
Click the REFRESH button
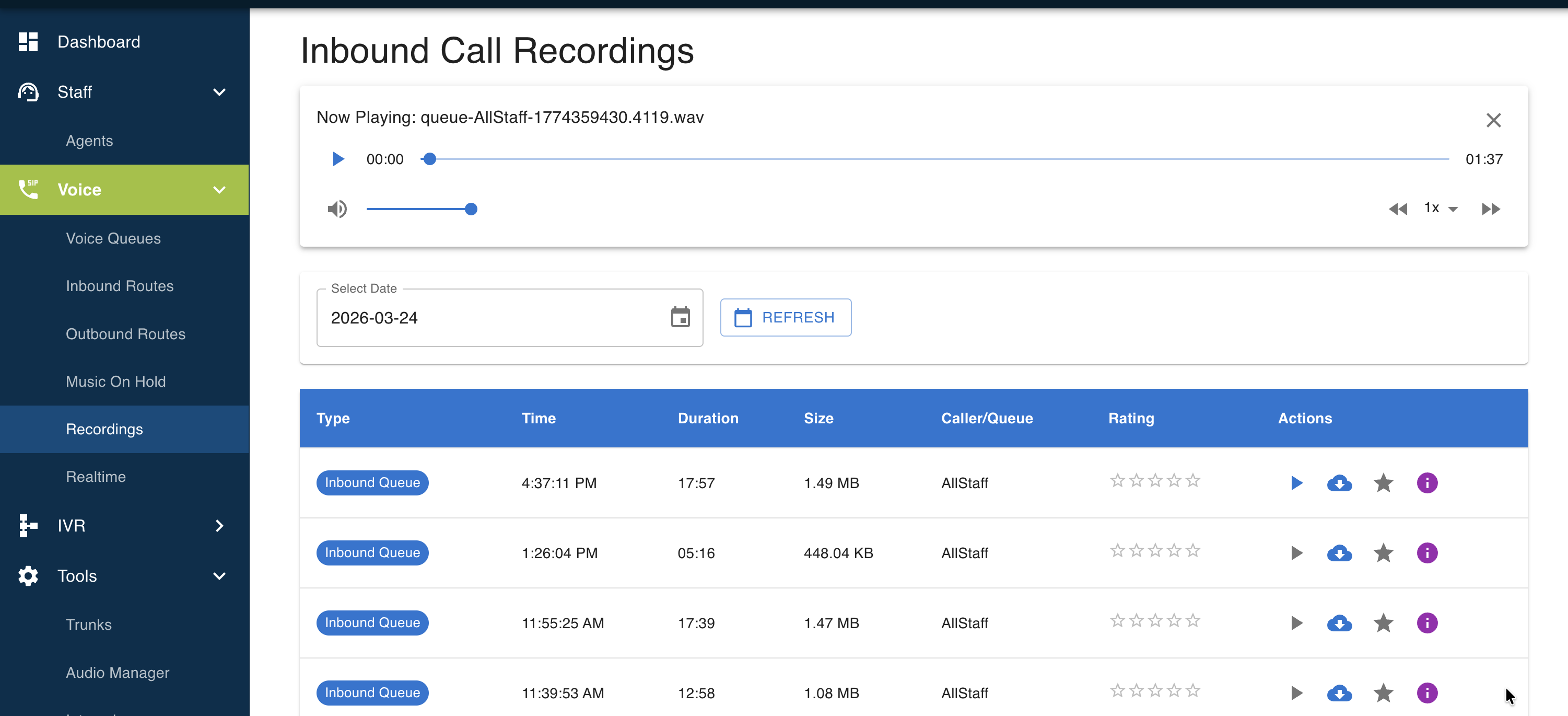pyautogui.click(x=785, y=317)
